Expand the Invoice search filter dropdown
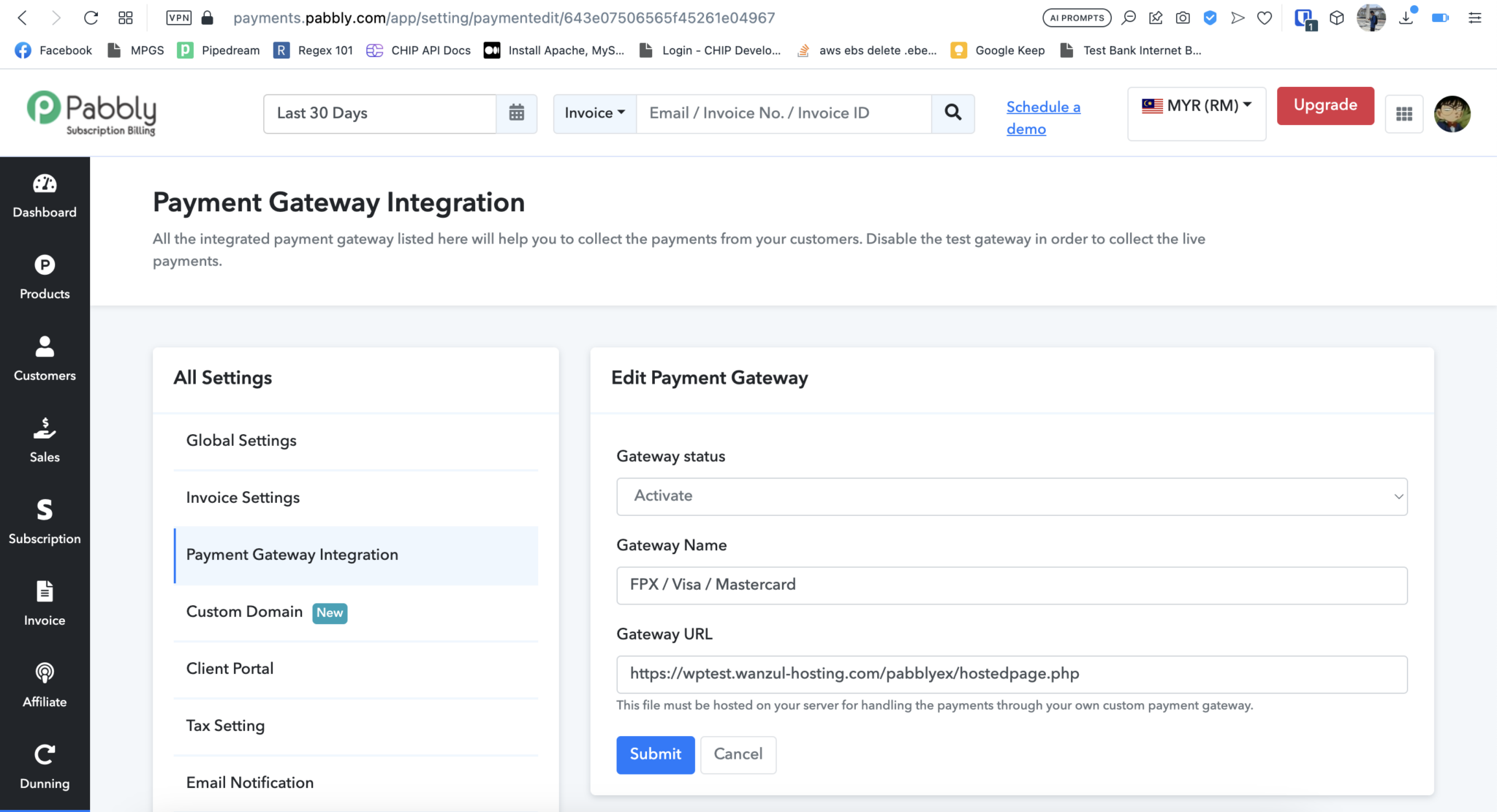1497x812 pixels. [x=594, y=113]
